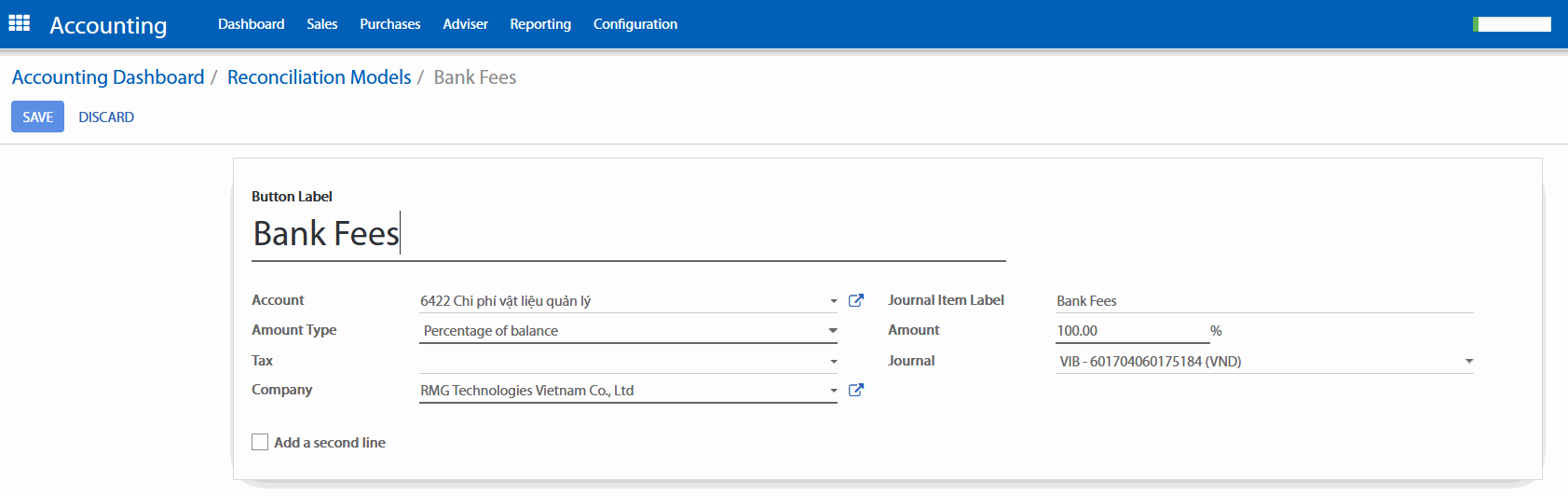Viewport: 1568px width, 496px height.
Task: Expand the Account dropdown arrow
Action: click(x=833, y=301)
